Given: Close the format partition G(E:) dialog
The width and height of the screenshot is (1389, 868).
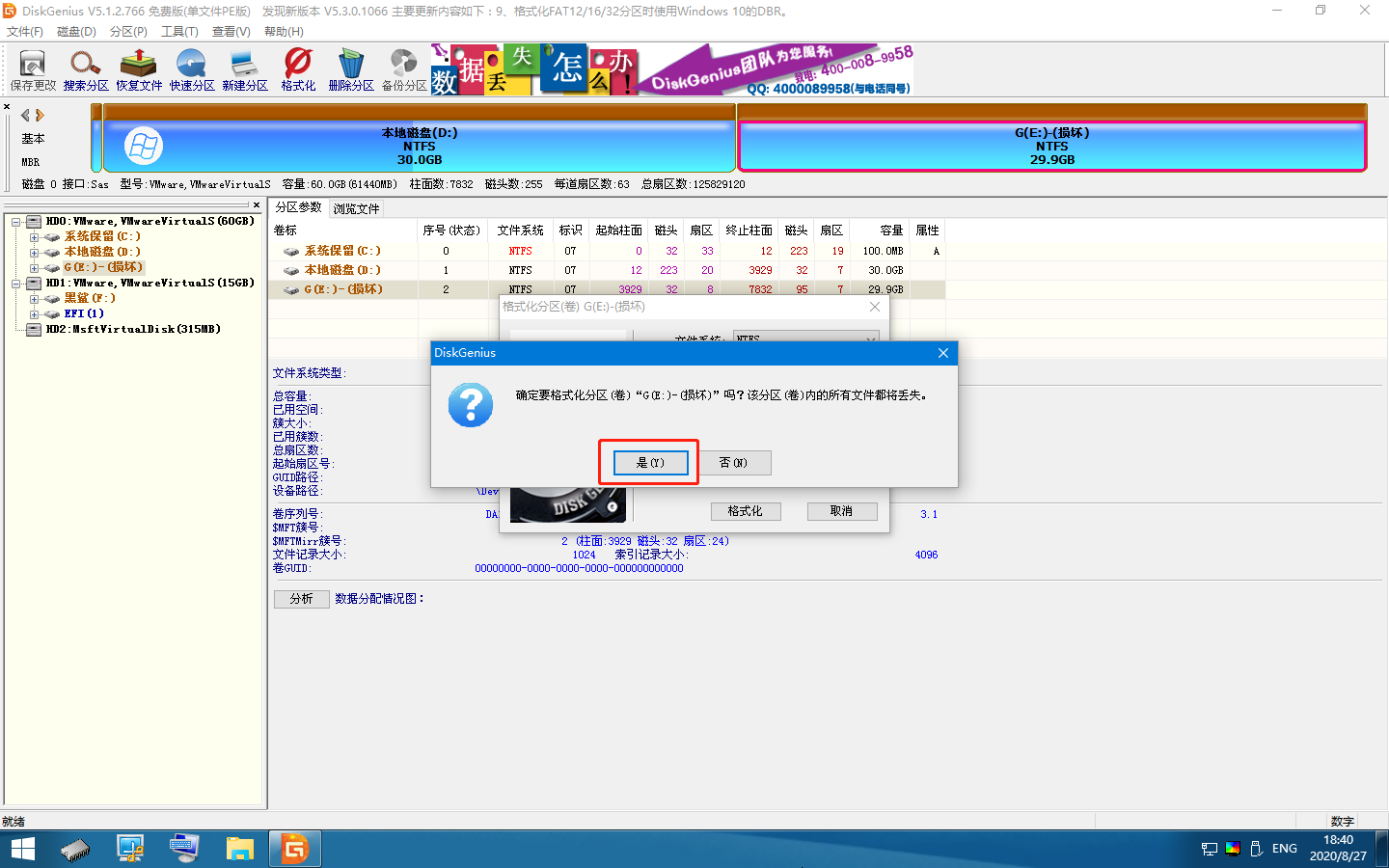Looking at the screenshot, I should tap(875, 307).
